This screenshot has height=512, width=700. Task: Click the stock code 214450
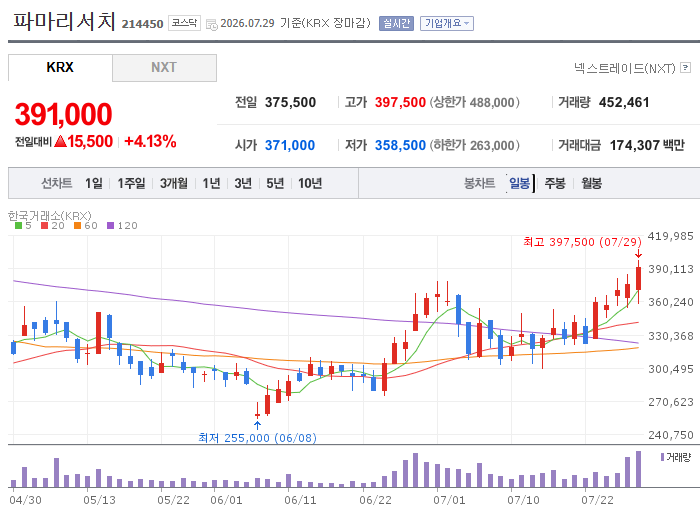tap(142, 24)
